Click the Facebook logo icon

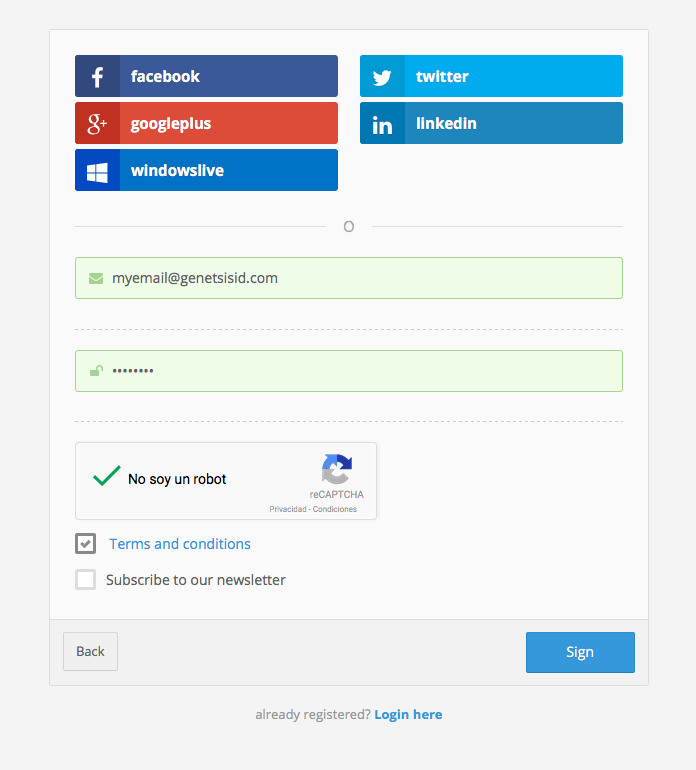click(97, 77)
